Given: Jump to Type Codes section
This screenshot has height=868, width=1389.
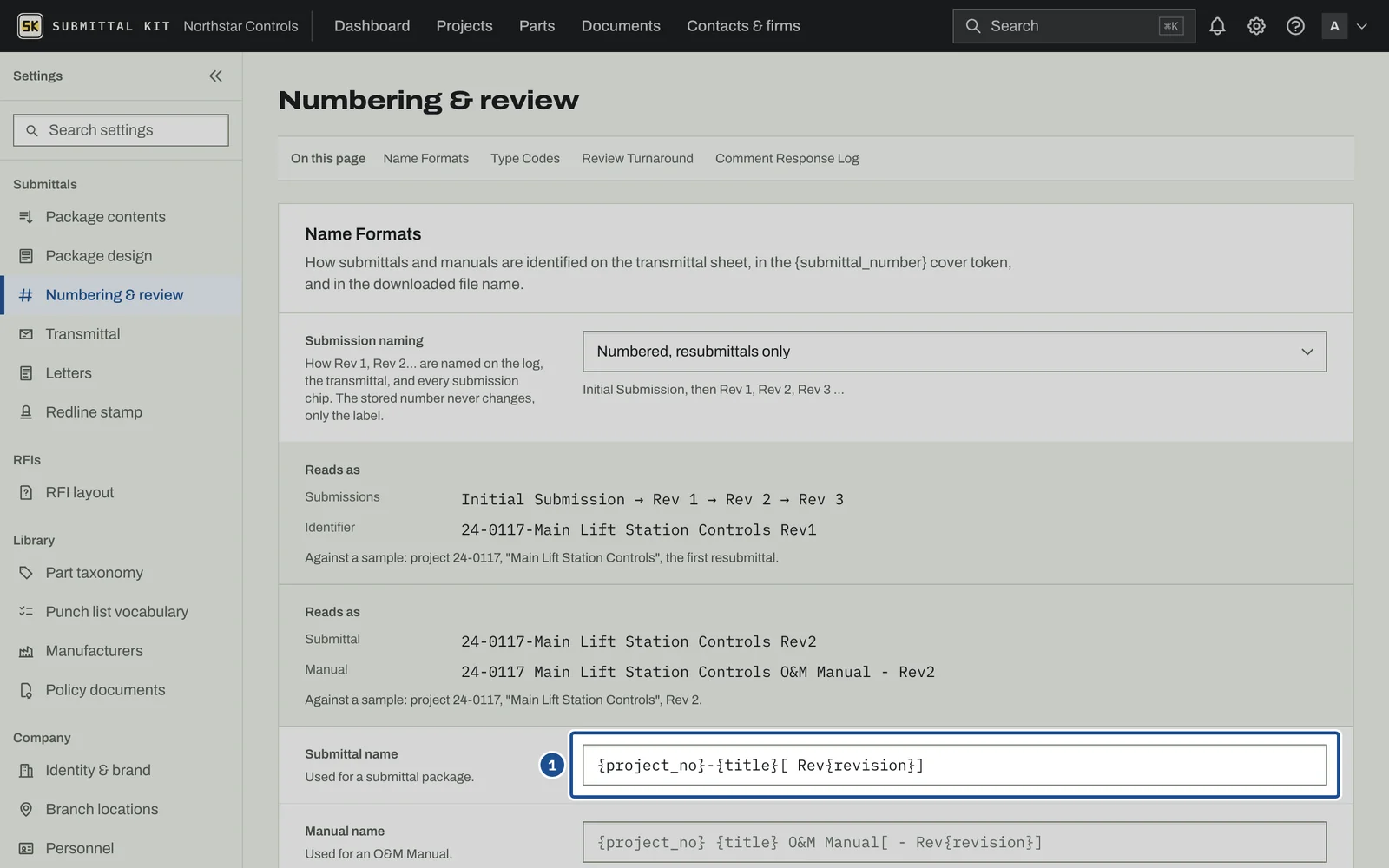Looking at the screenshot, I should pyautogui.click(x=525, y=158).
